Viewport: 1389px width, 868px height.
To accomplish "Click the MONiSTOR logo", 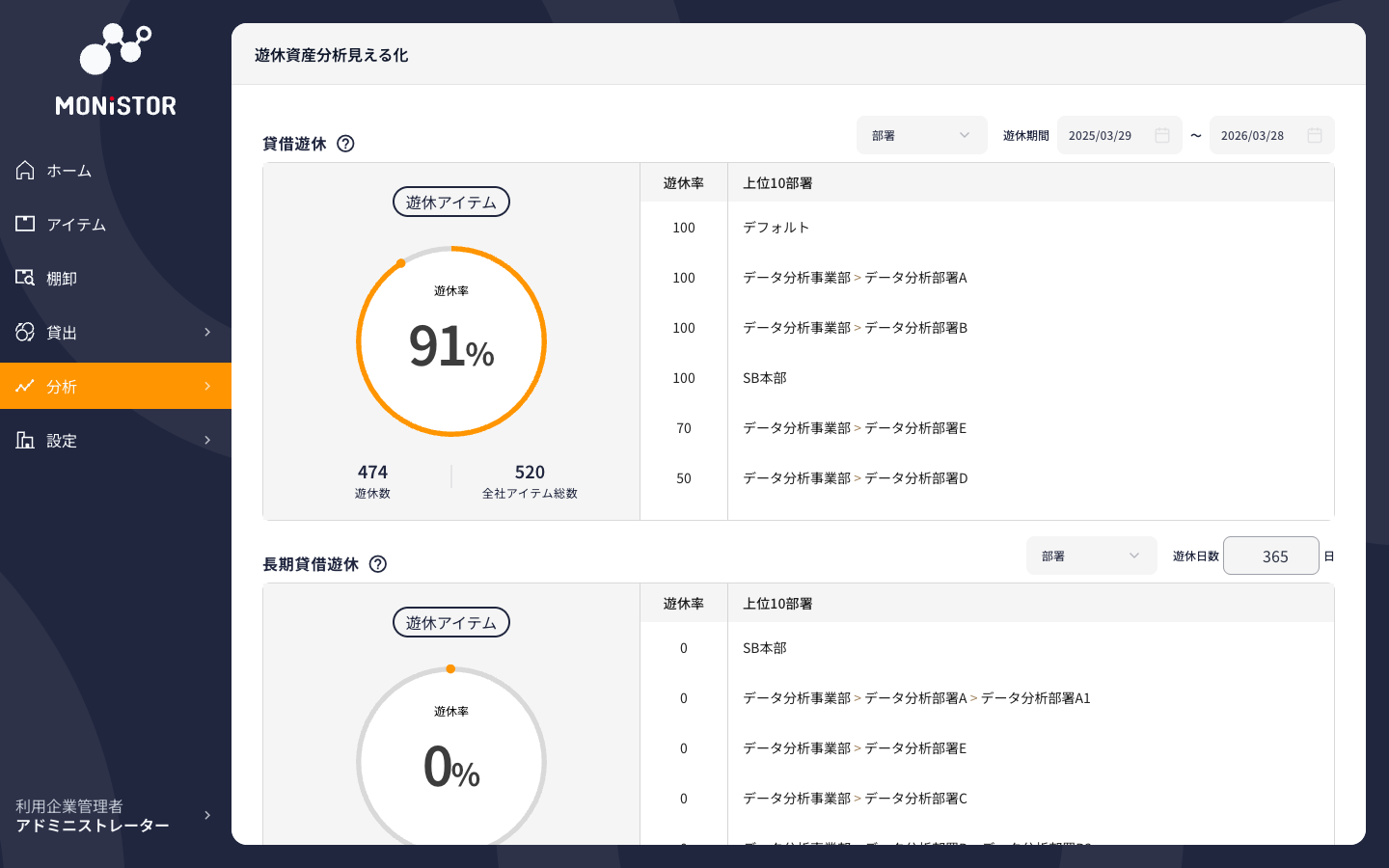I will pyautogui.click(x=116, y=71).
